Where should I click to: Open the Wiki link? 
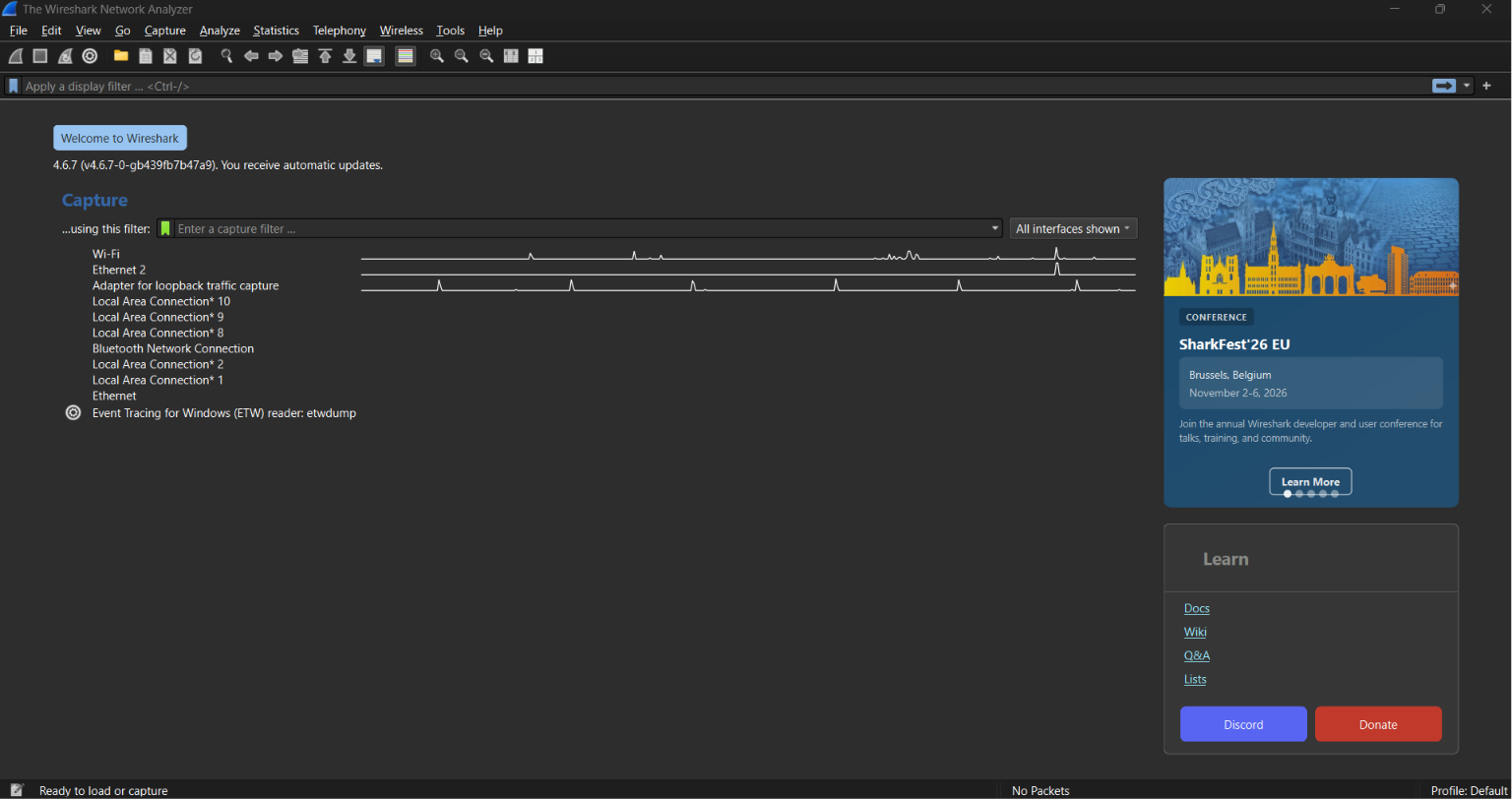(1195, 632)
